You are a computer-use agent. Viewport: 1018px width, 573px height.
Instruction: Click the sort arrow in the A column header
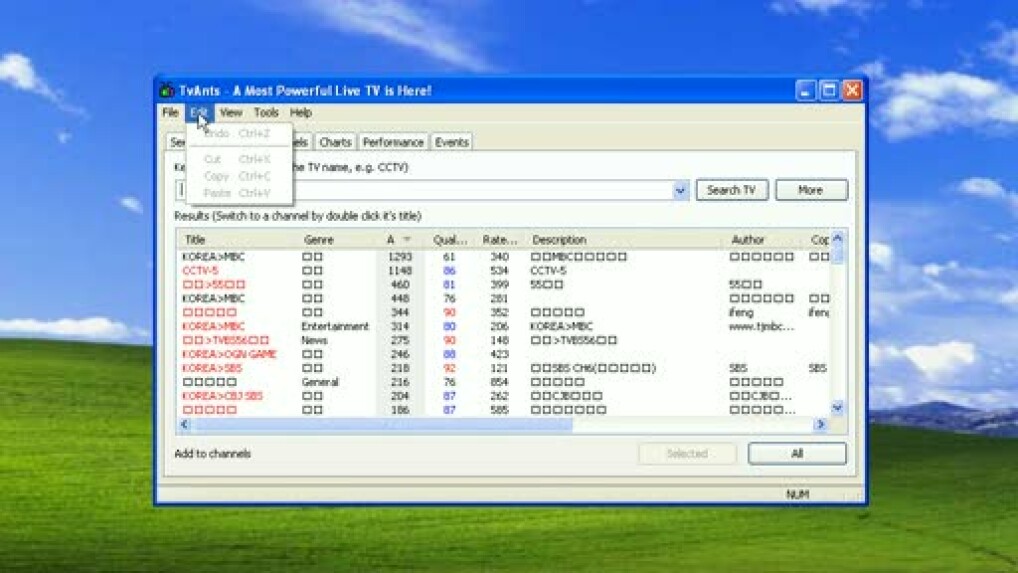[x=406, y=240]
